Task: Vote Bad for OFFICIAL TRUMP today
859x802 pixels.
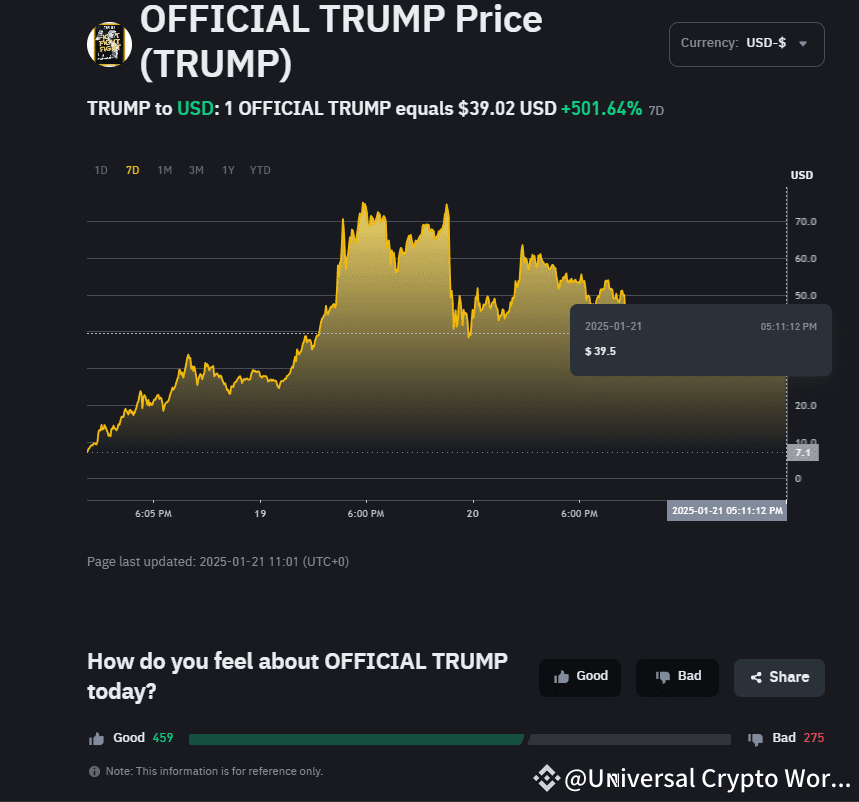Action: [677, 677]
